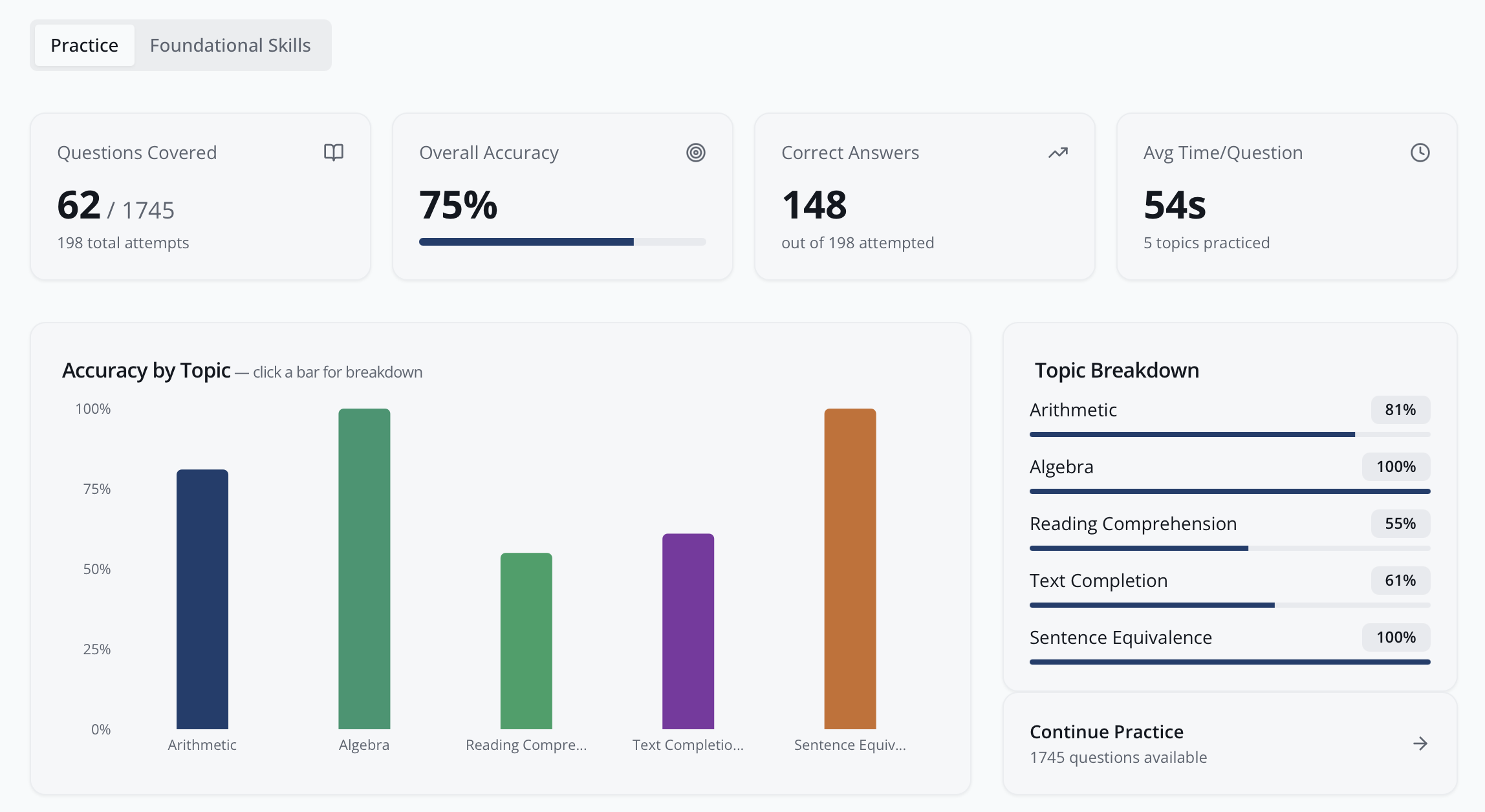1485x812 pixels.
Task: Click the Reading Comprehension chart bar
Action: [526, 641]
